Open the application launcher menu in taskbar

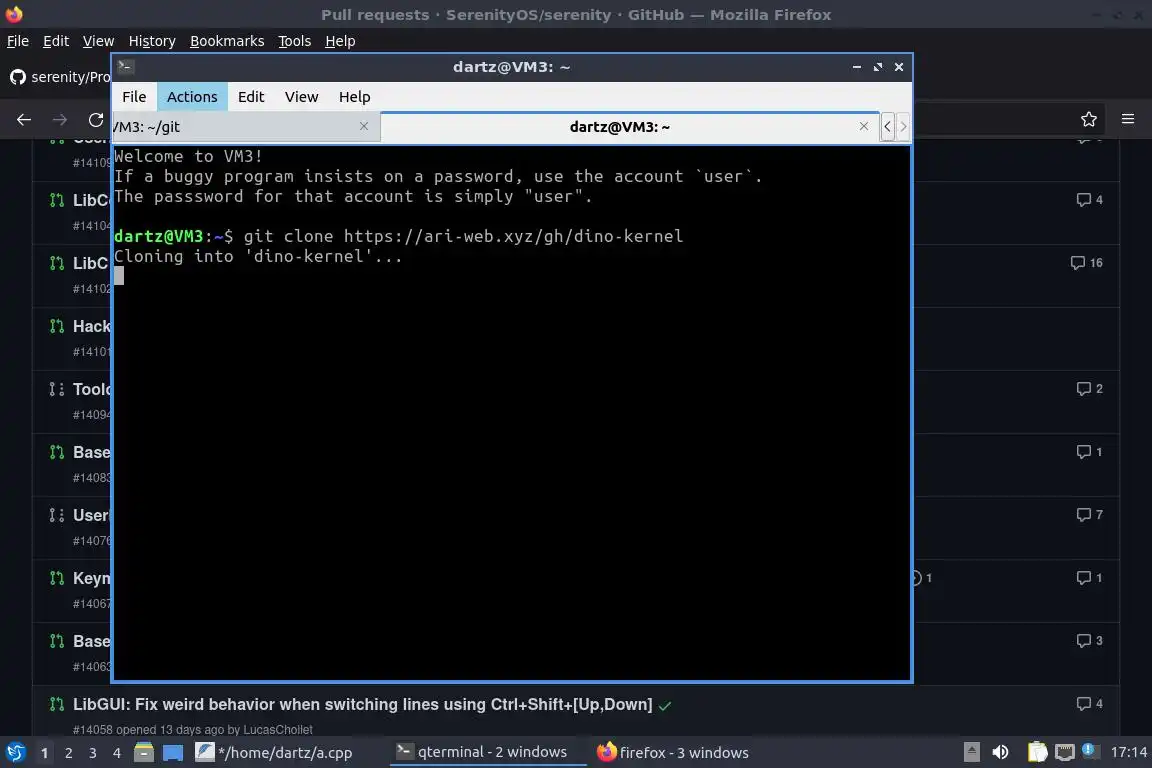click(x=15, y=753)
